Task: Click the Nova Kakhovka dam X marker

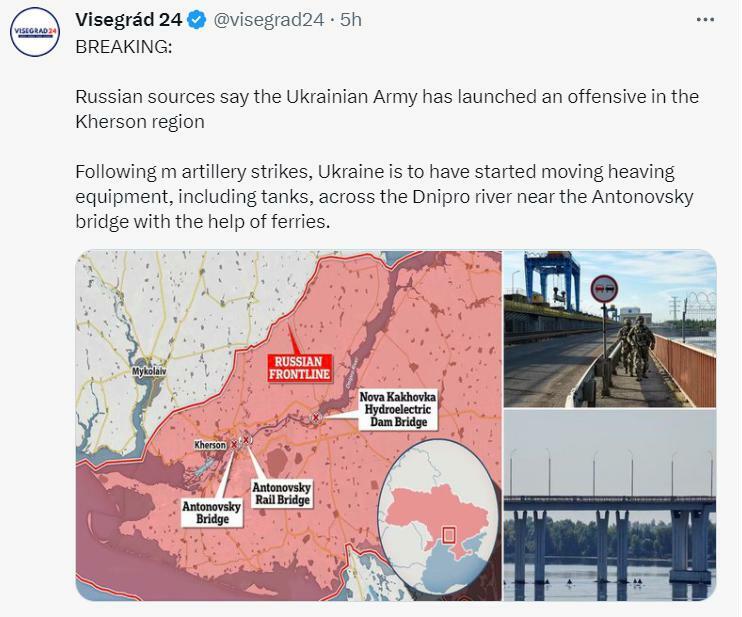Action: tap(316, 418)
